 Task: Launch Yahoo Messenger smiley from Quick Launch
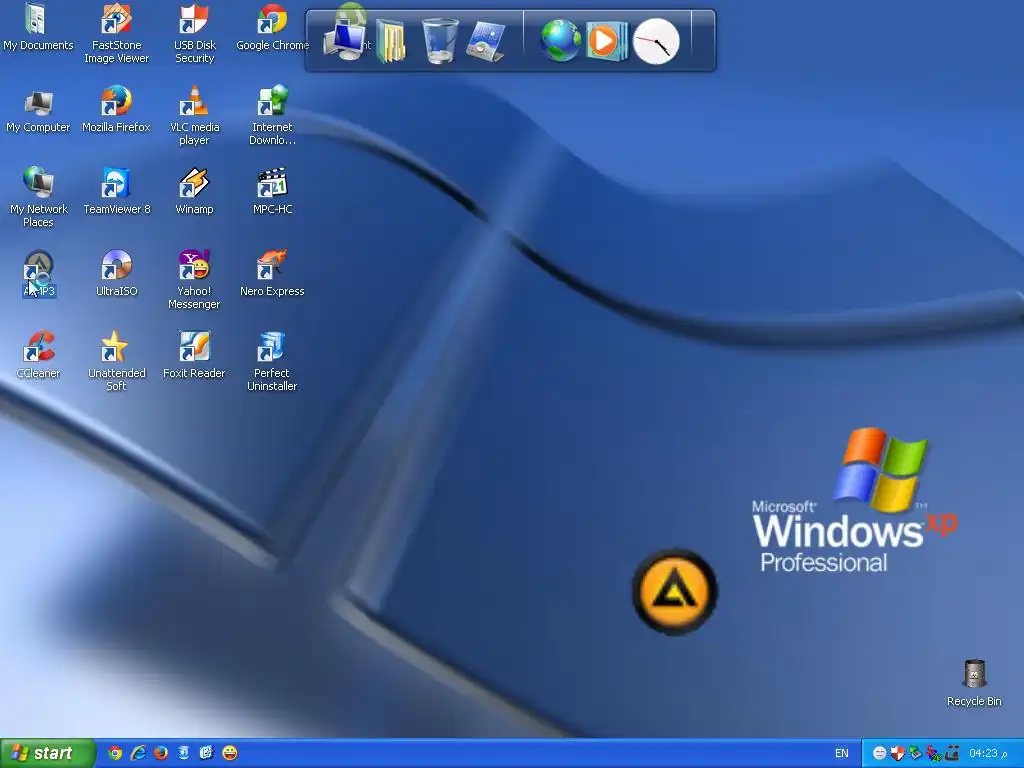coord(230,753)
